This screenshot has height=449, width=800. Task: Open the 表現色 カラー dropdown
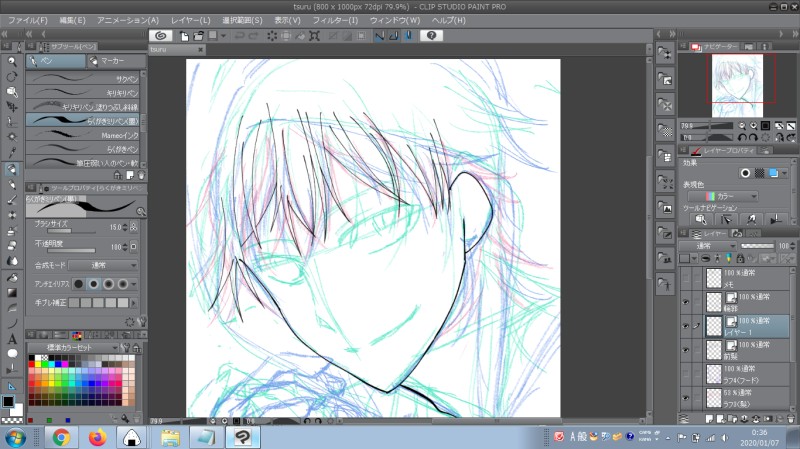[x=722, y=196]
